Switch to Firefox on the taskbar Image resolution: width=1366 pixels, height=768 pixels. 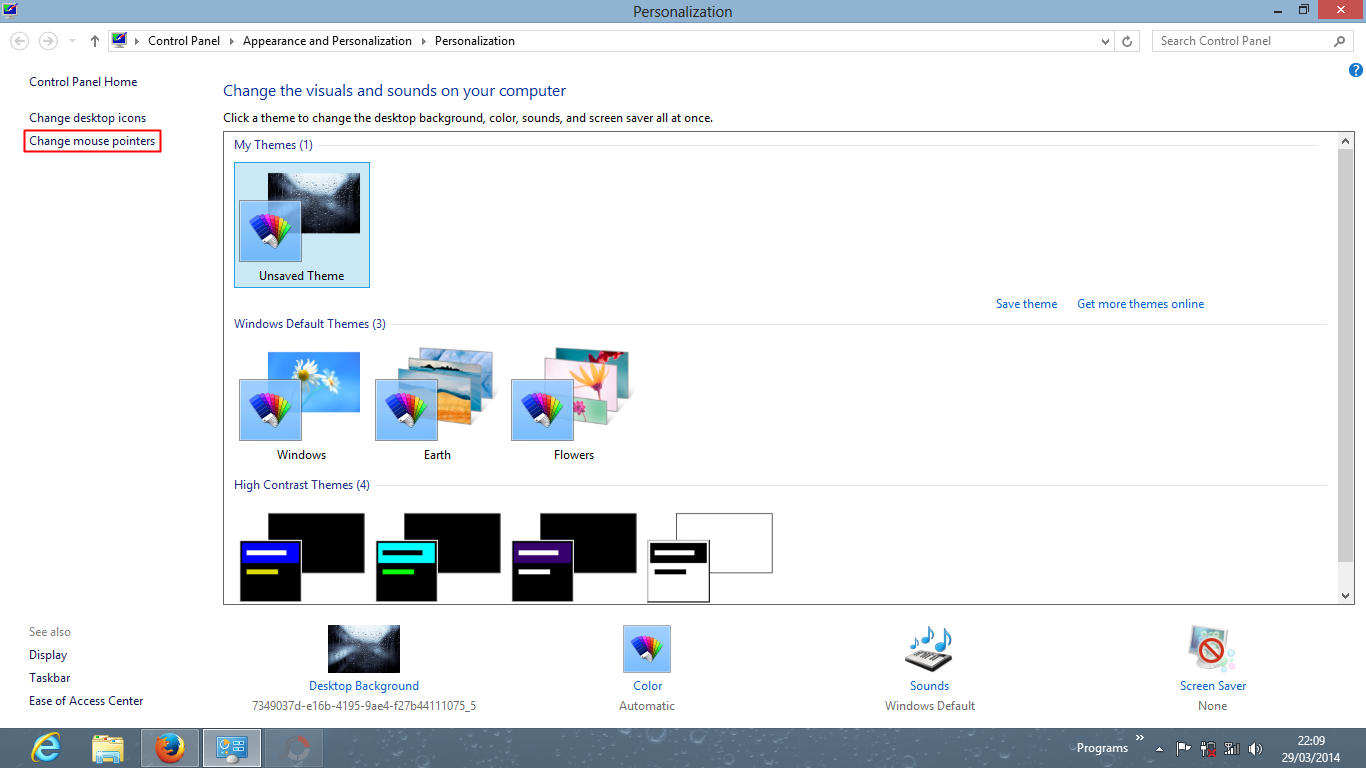point(170,748)
